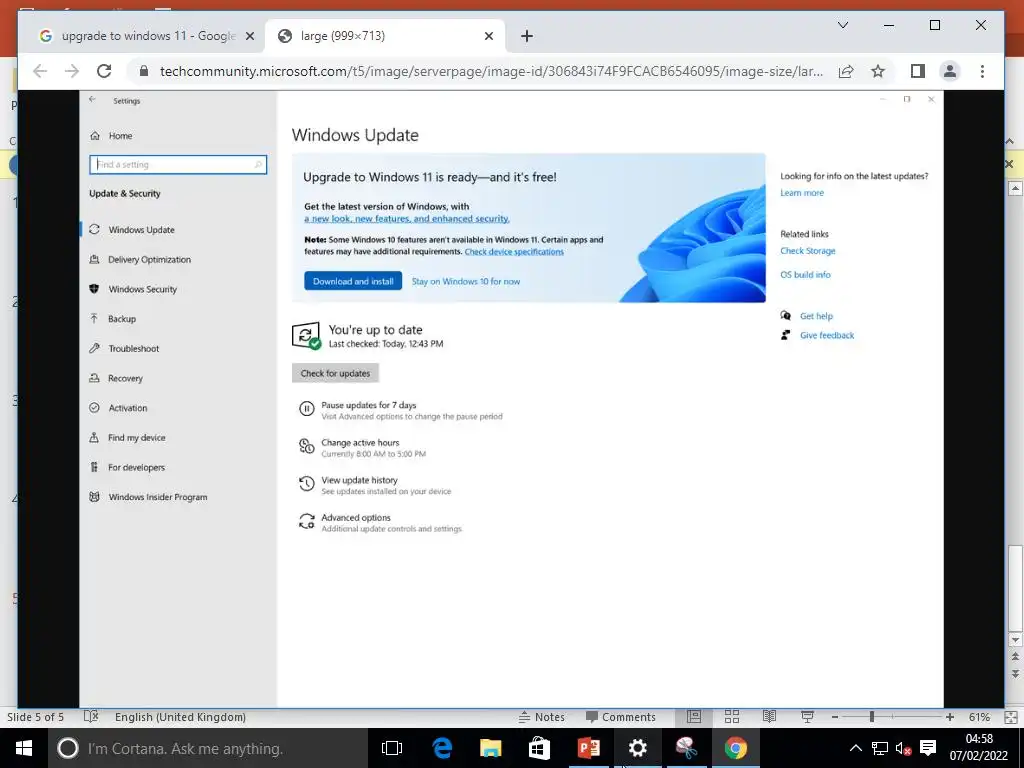View site information via the lock icon
This screenshot has width=1024, height=768.
point(144,71)
